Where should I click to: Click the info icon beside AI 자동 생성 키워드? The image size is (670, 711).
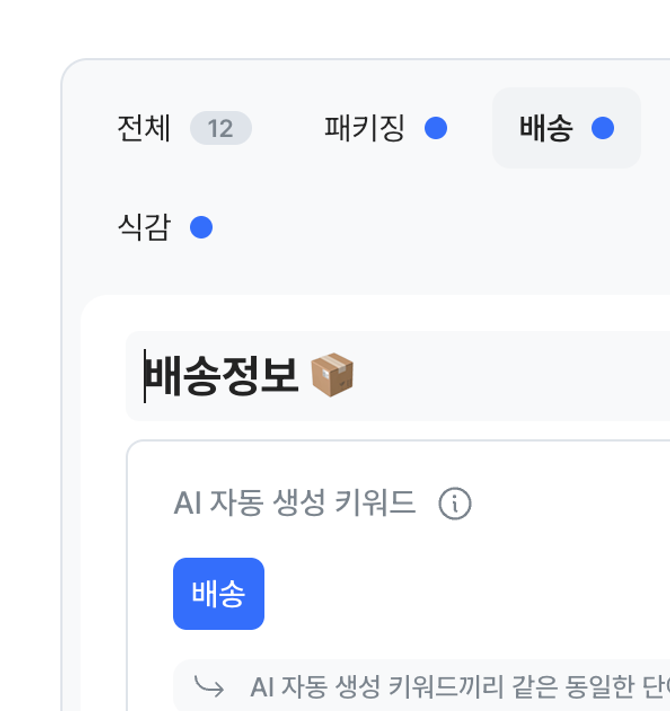(455, 504)
